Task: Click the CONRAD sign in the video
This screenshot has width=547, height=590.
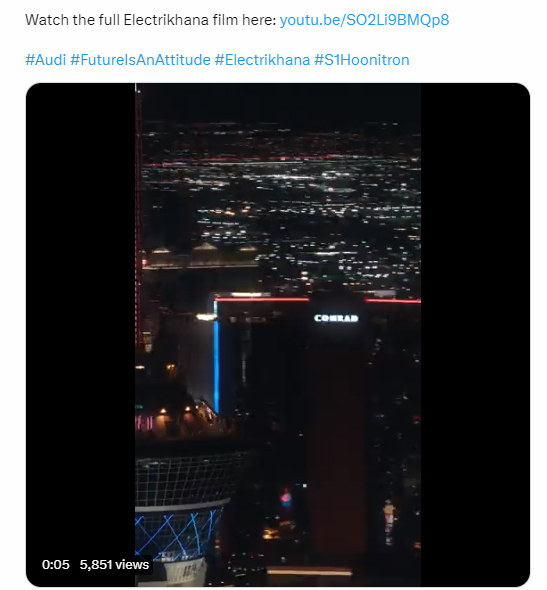Action: [336, 318]
